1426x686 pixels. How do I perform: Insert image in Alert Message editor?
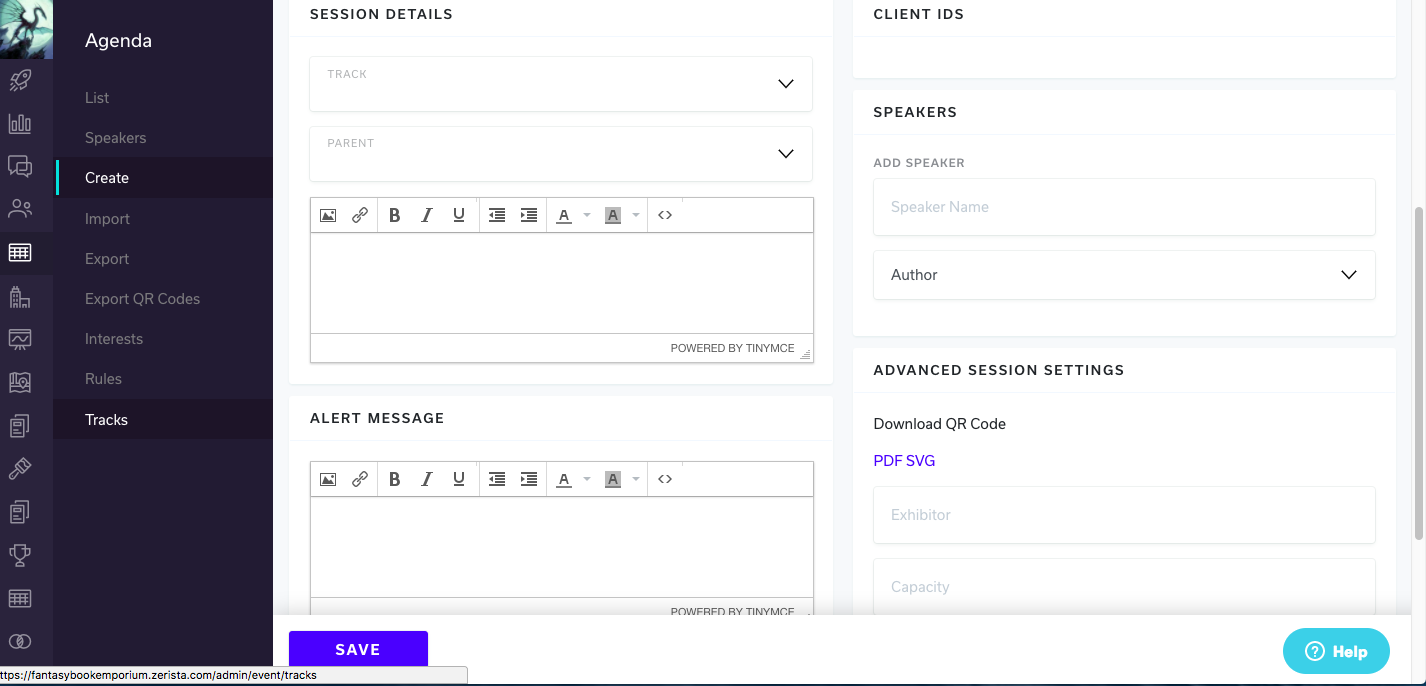[328, 479]
